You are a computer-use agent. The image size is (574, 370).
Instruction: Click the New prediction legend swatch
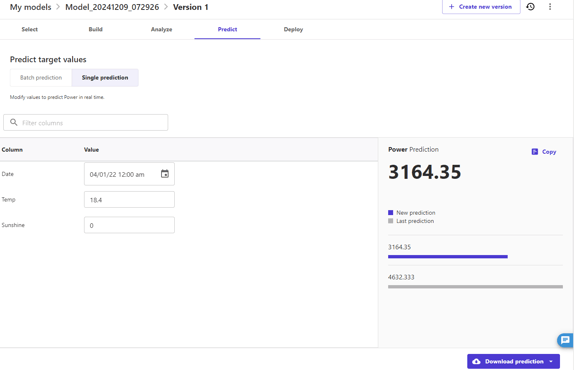pyautogui.click(x=391, y=213)
